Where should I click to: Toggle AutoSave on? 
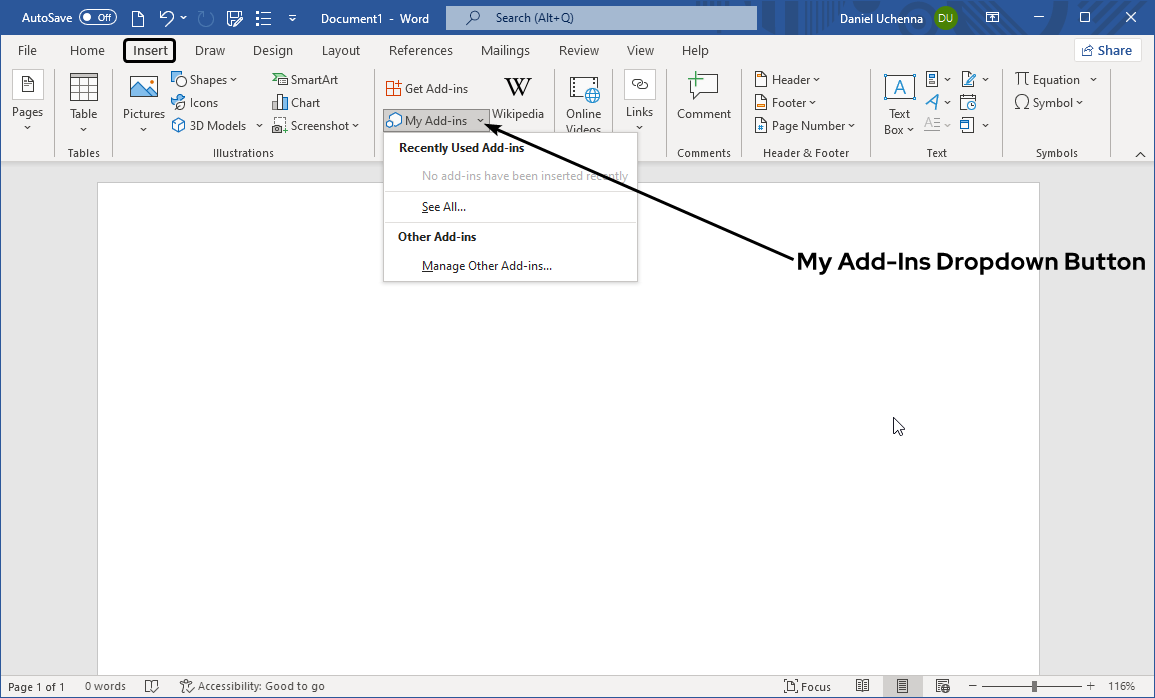pyautogui.click(x=99, y=17)
